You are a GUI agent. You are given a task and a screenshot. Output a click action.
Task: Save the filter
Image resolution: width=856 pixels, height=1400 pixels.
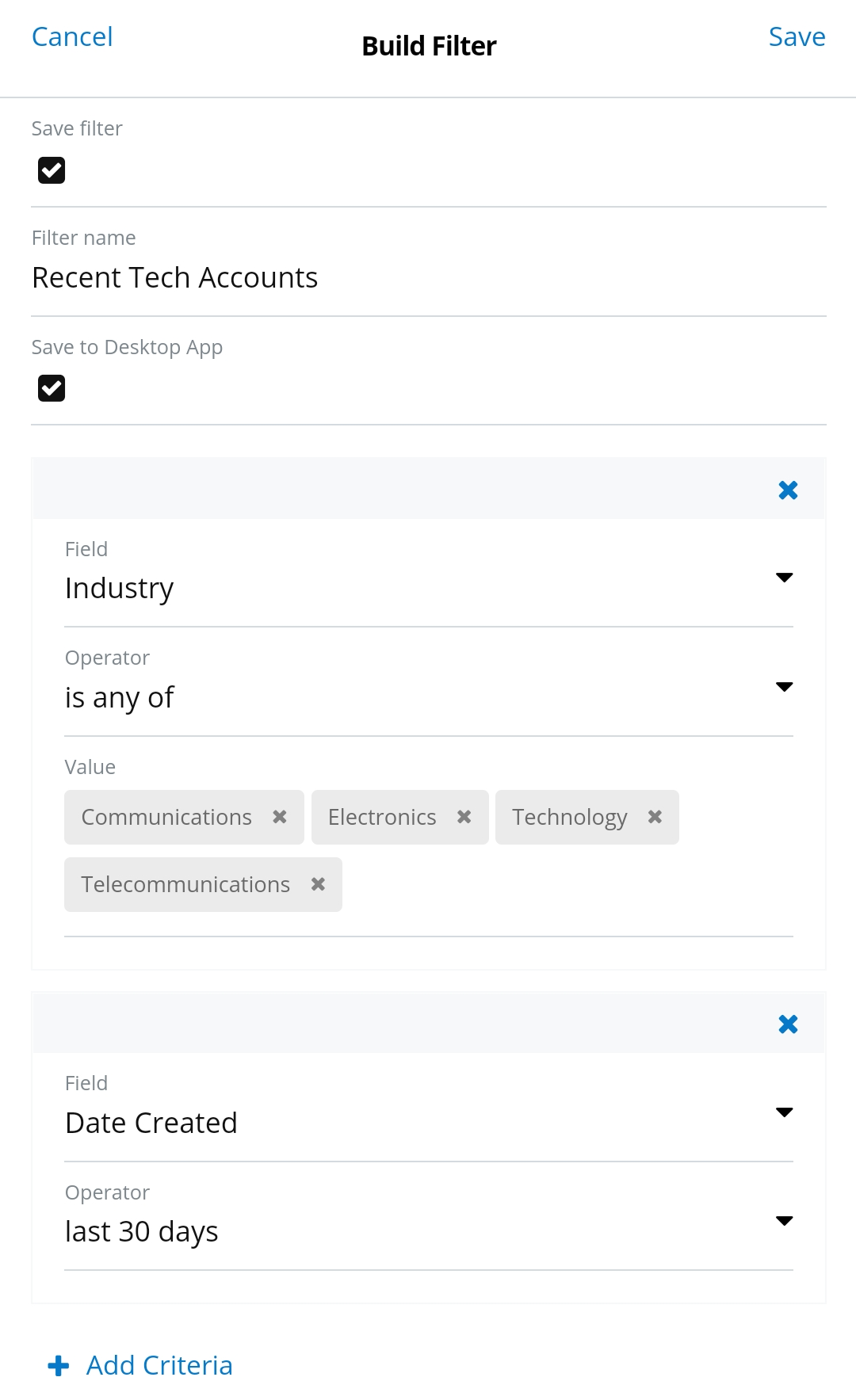tap(797, 37)
